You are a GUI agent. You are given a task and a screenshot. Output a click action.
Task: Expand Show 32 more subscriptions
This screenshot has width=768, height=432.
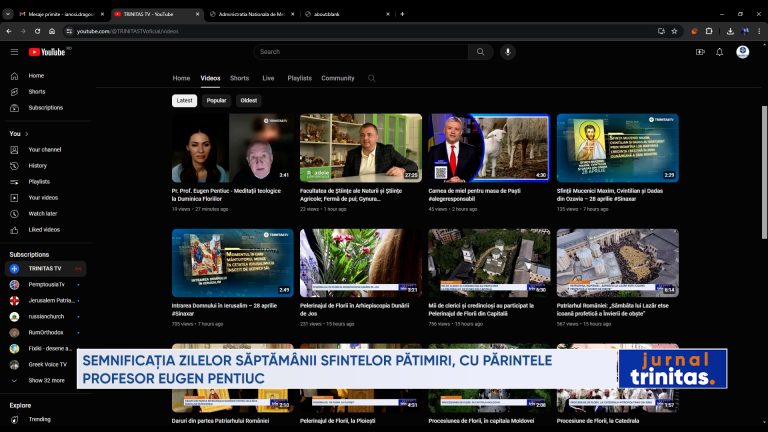pos(46,381)
